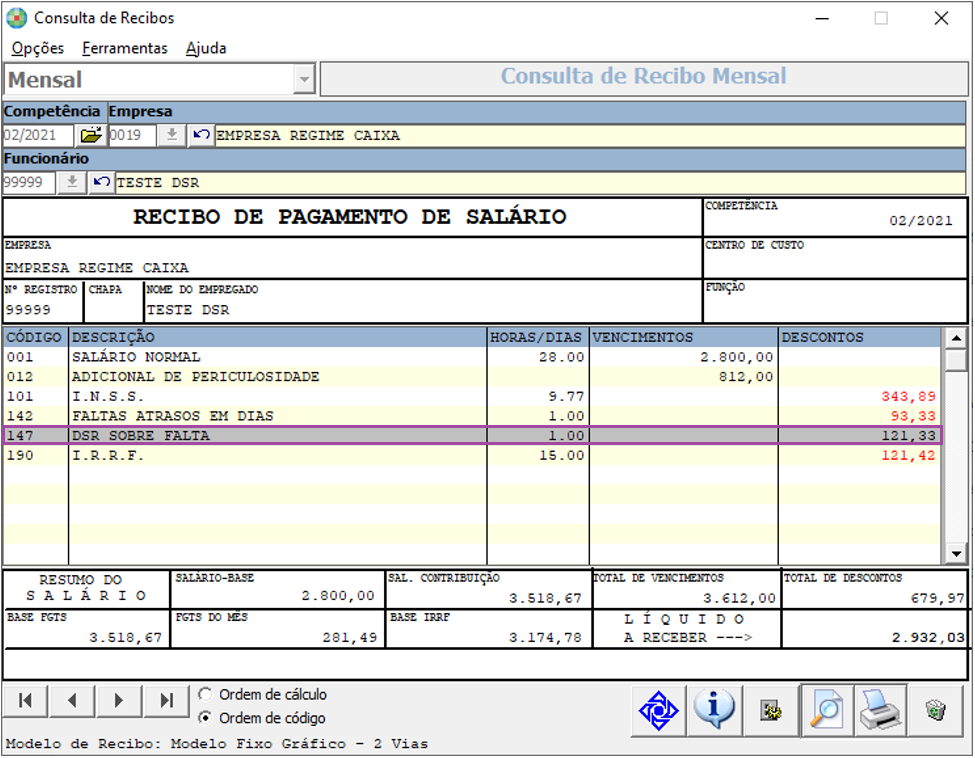Viewport: 975px width, 758px height.
Task: Open the Ajuda menu
Action: 206,49
